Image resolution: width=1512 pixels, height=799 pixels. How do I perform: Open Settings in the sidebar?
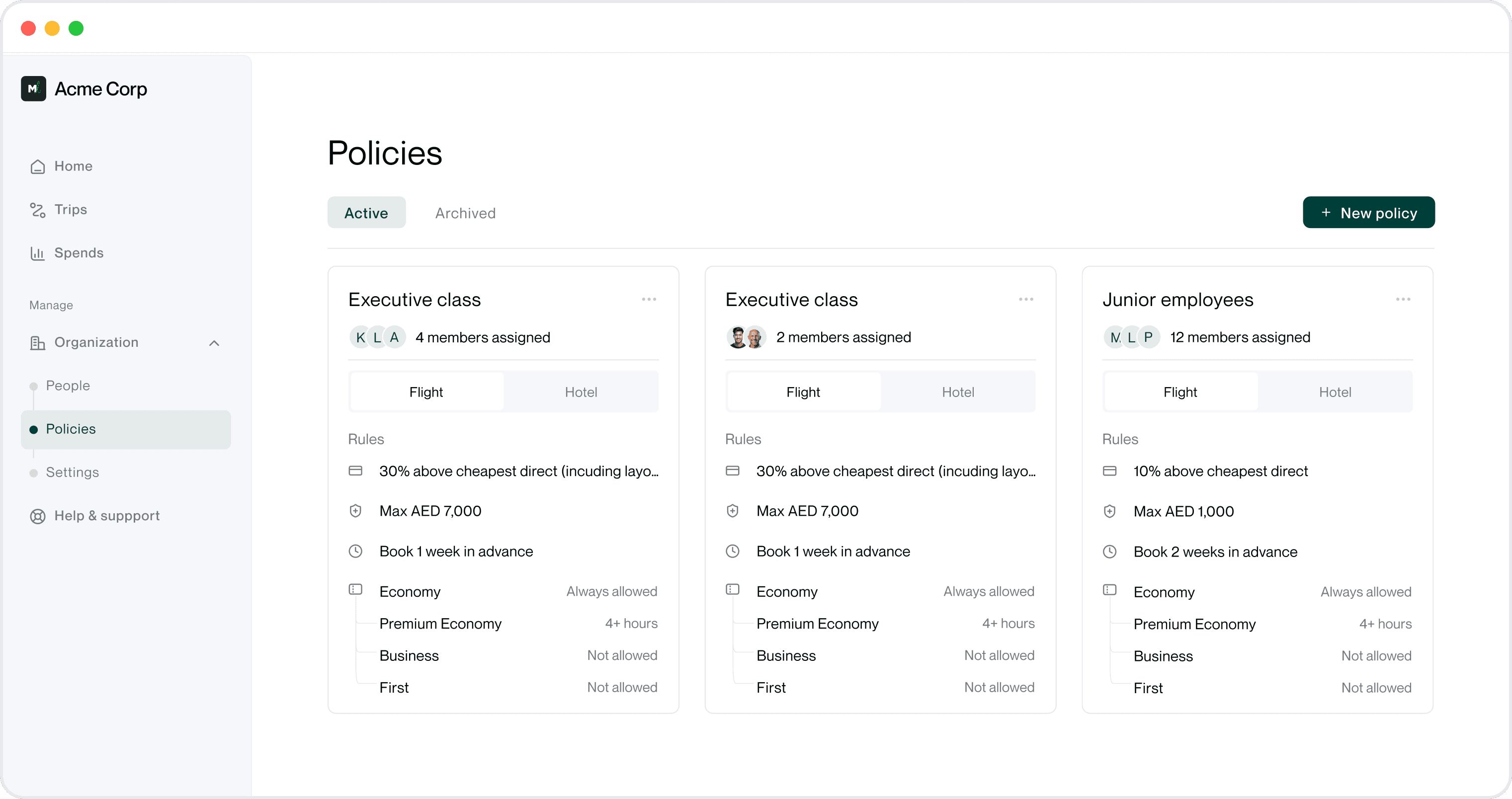pyautogui.click(x=72, y=473)
